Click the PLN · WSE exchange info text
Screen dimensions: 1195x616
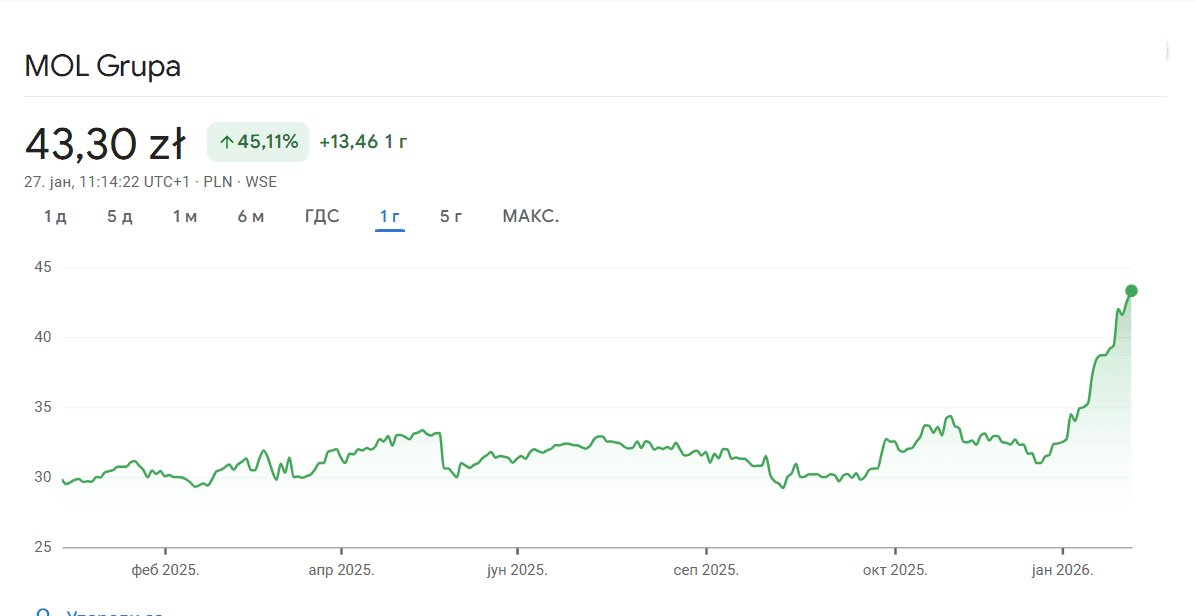(x=240, y=182)
